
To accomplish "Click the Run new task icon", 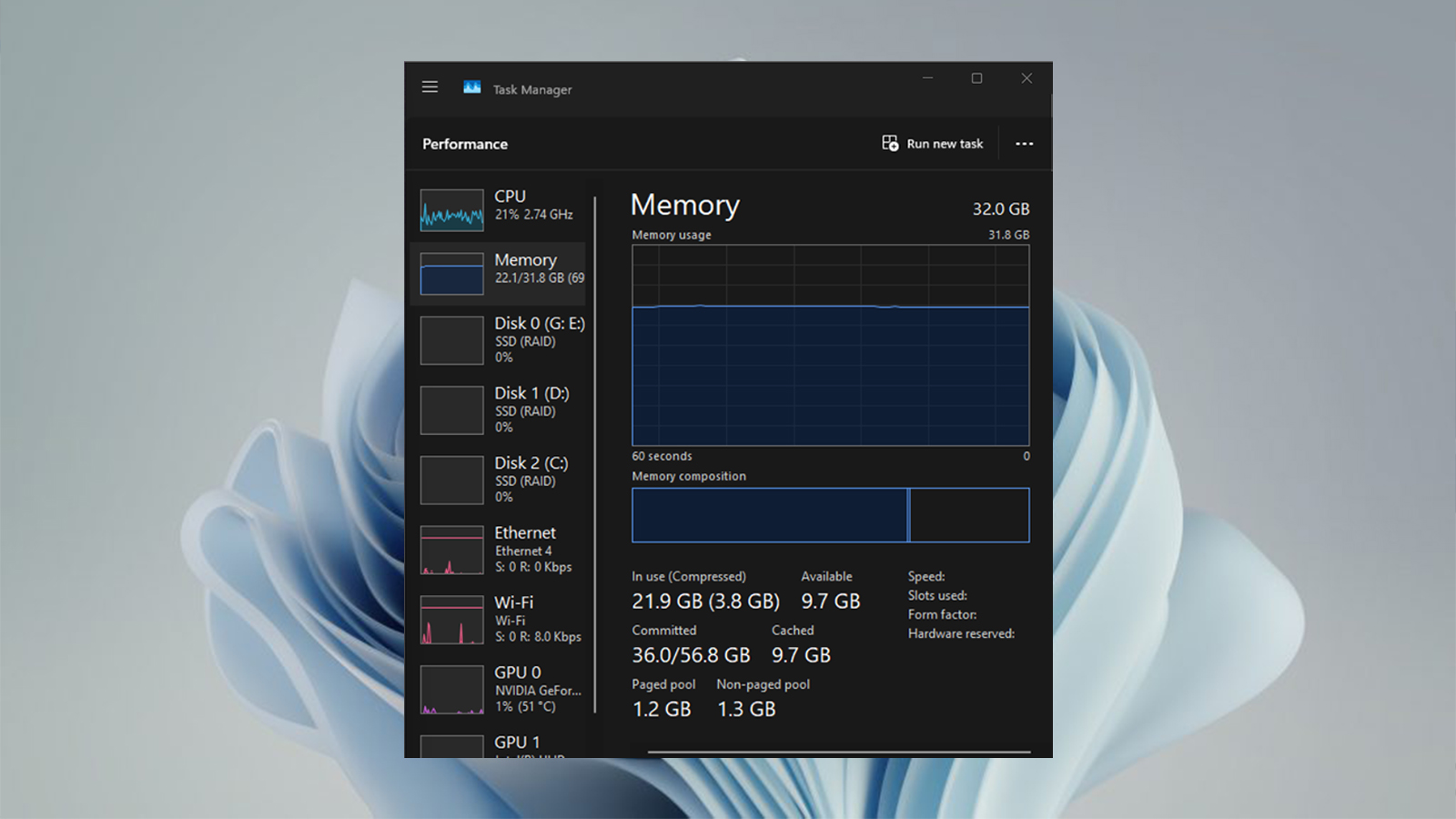I will [890, 143].
